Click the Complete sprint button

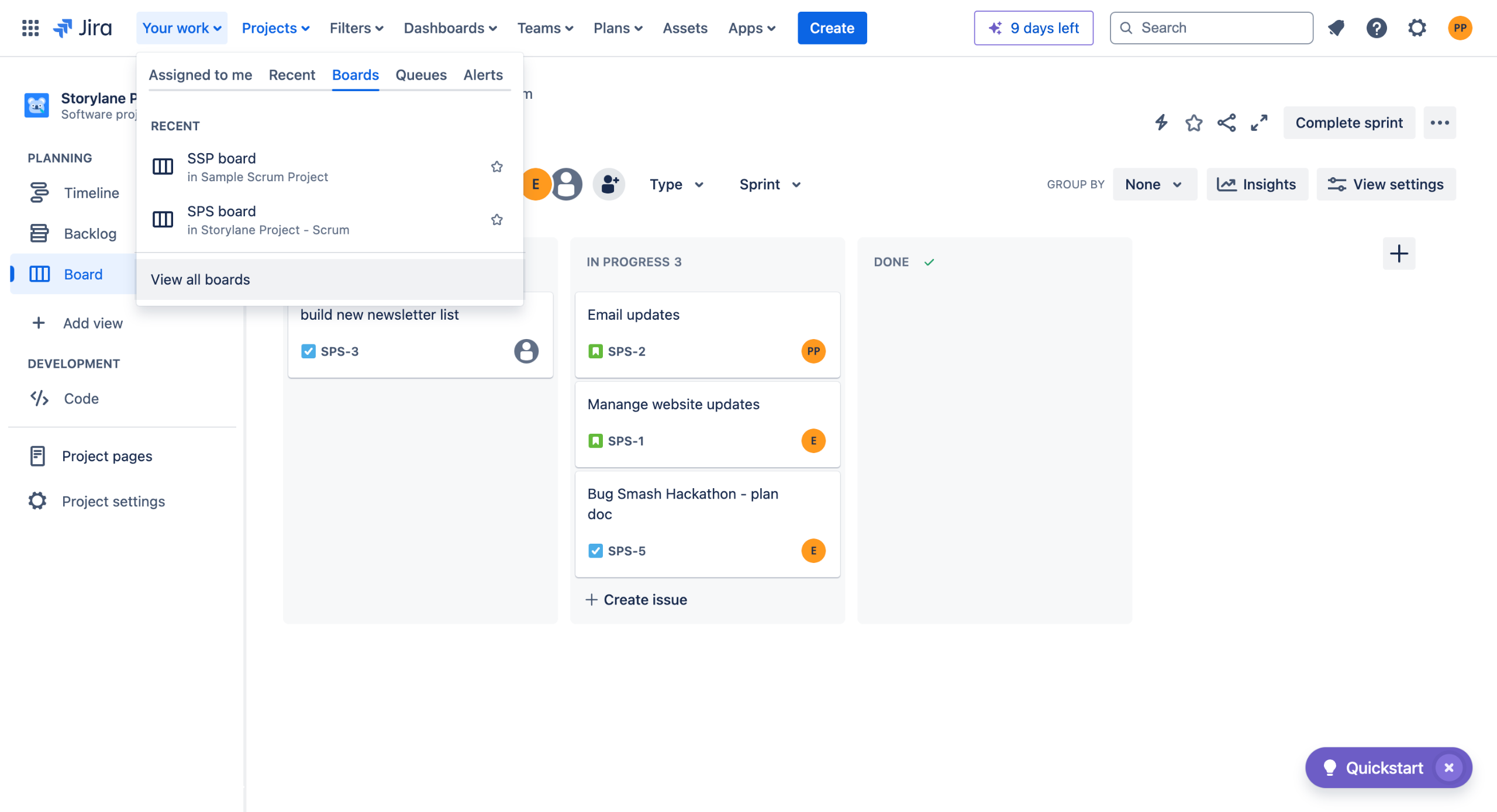click(x=1348, y=123)
